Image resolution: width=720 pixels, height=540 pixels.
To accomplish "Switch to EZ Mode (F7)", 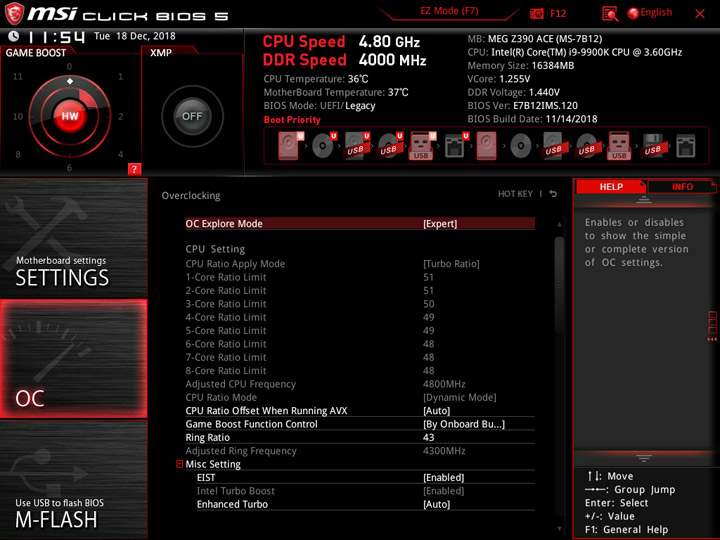I will pos(449,11).
